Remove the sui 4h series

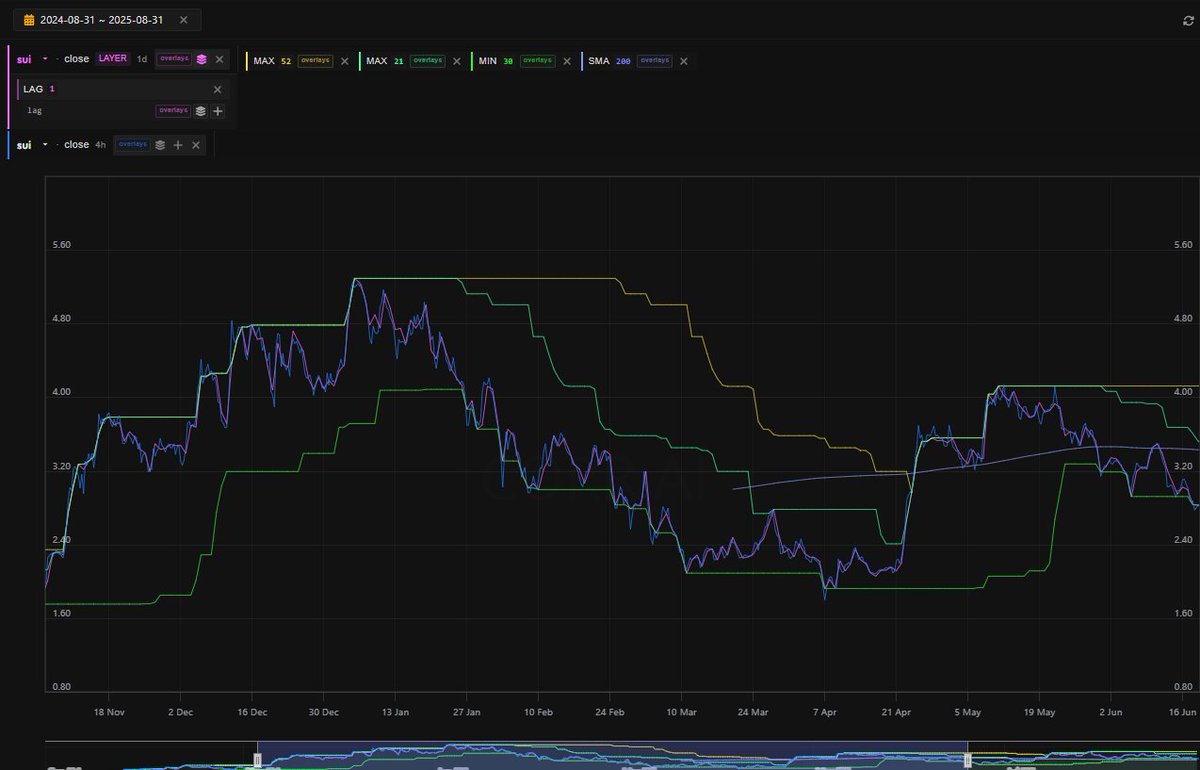tap(196, 145)
